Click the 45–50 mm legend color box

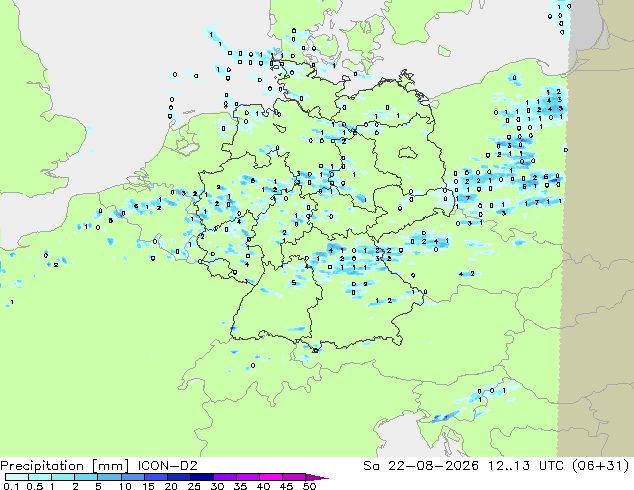294,477
